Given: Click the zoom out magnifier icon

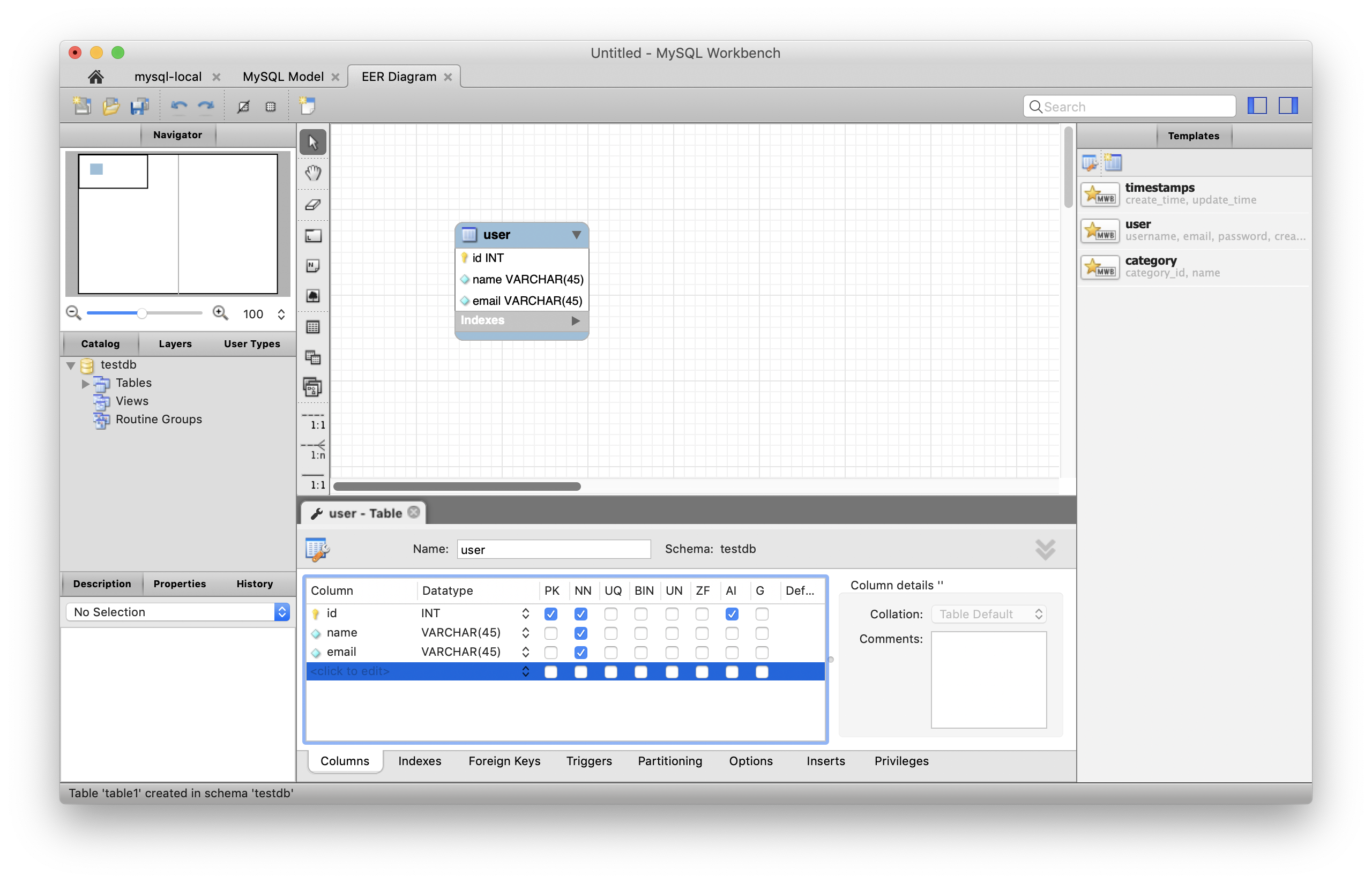Looking at the screenshot, I should [x=73, y=313].
